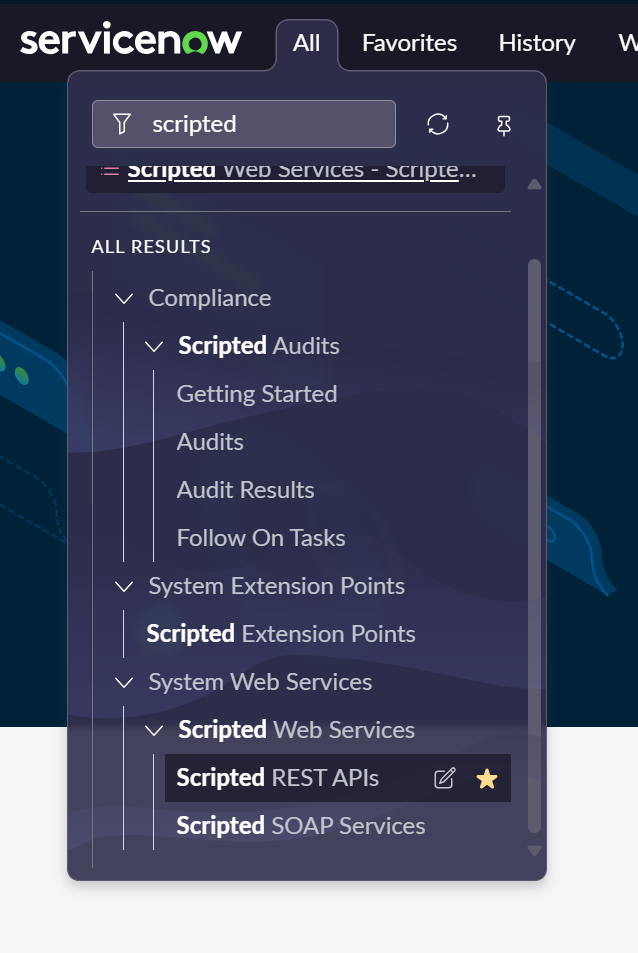Click the filter navigator search field
638x953 pixels.
pos(244,124)
